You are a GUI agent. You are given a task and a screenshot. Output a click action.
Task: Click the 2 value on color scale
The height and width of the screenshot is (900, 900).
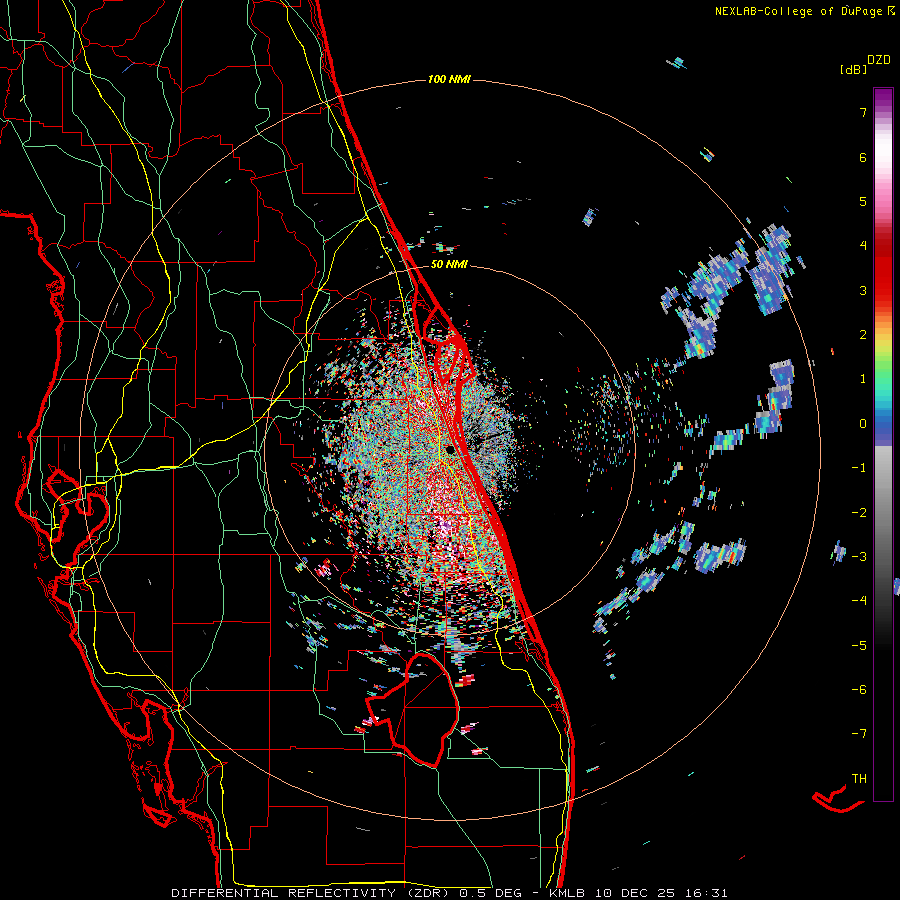coord(863,335)
